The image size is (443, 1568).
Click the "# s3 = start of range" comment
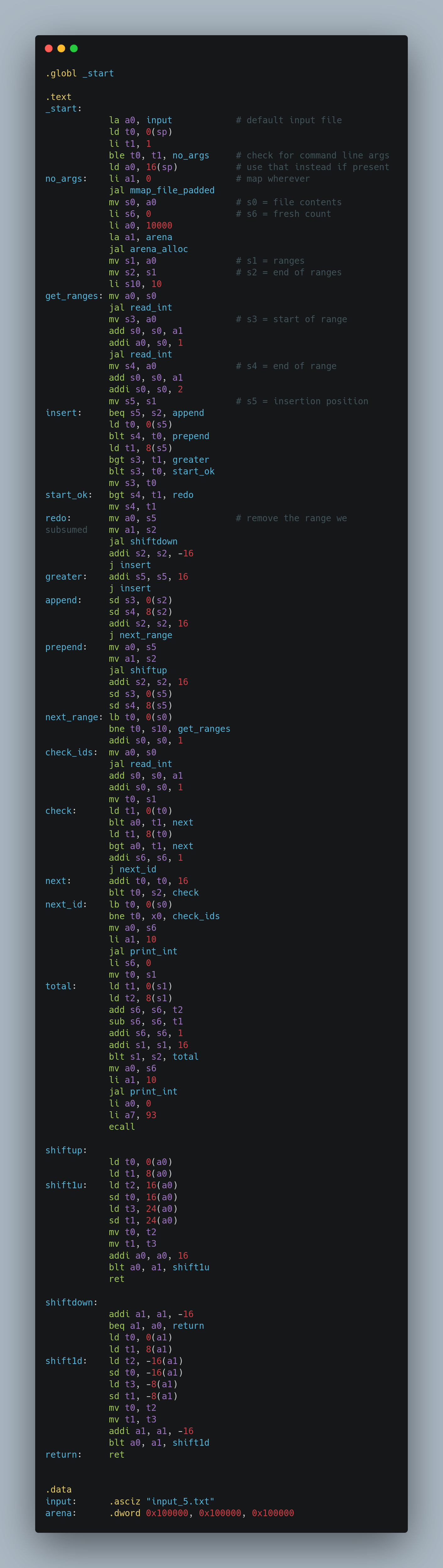pos(292,319)
